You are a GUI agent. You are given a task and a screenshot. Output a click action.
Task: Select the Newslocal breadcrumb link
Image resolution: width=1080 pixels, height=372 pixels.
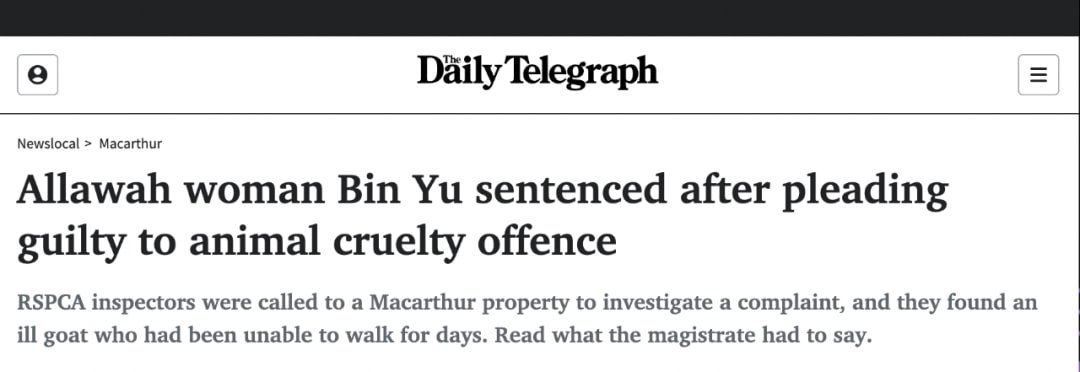pyautogui.click(x=48, y=144)
